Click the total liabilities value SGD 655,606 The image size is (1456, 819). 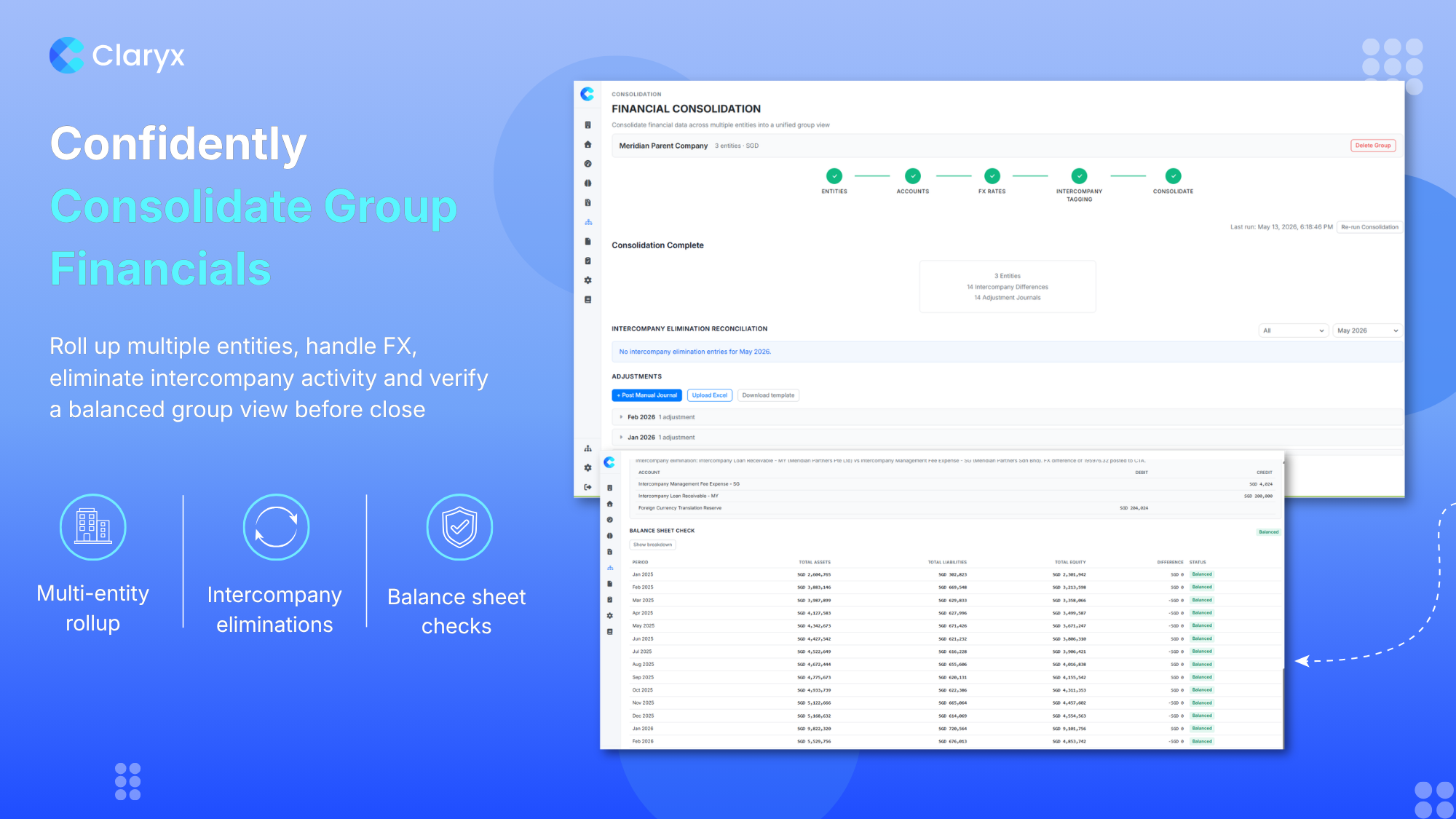click(x=952, y=665)
